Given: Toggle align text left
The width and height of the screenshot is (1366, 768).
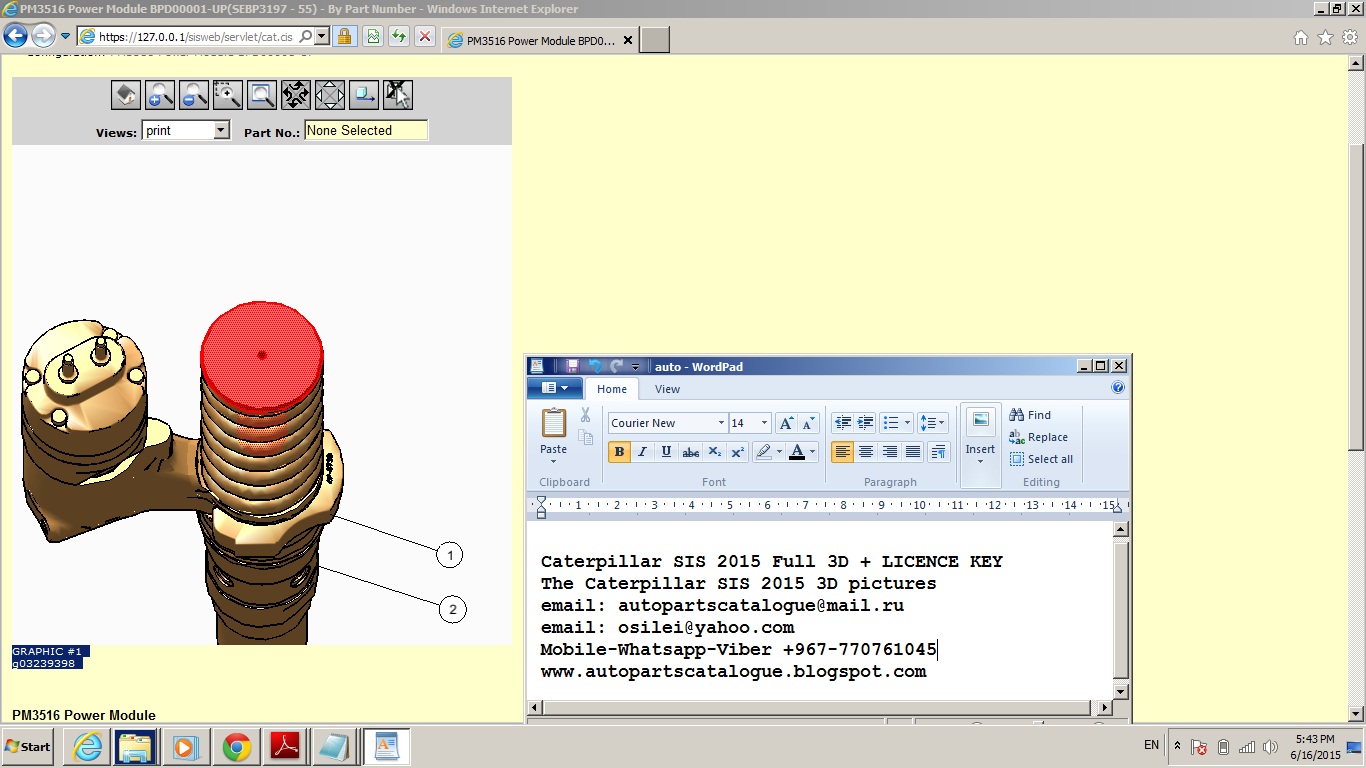Looking at the screenshot, I should click(x=843, y=452).
